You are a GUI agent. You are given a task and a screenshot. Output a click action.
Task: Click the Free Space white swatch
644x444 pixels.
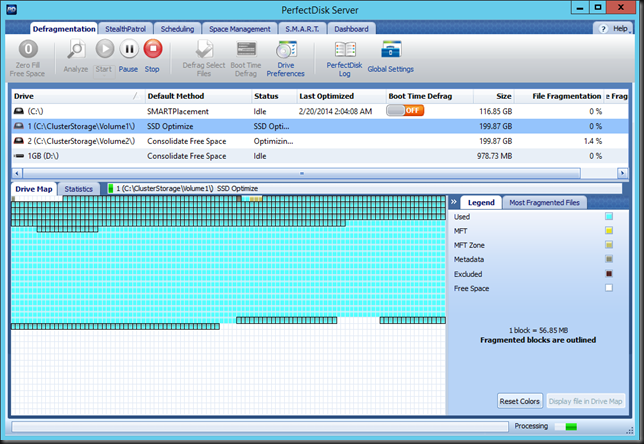click(609, 288)
